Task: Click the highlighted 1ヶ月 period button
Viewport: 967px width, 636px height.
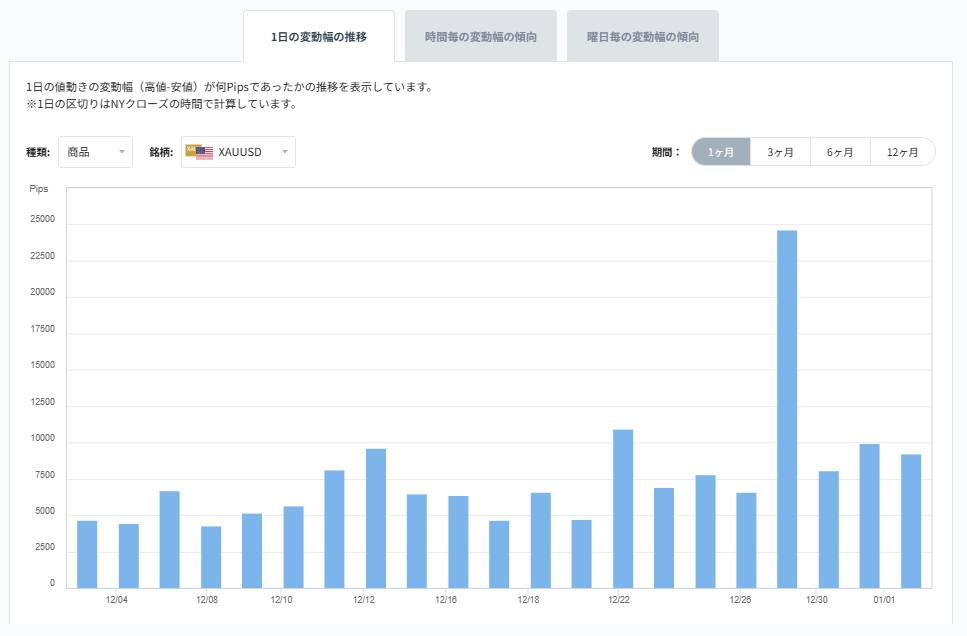Action: pos(720,151)
